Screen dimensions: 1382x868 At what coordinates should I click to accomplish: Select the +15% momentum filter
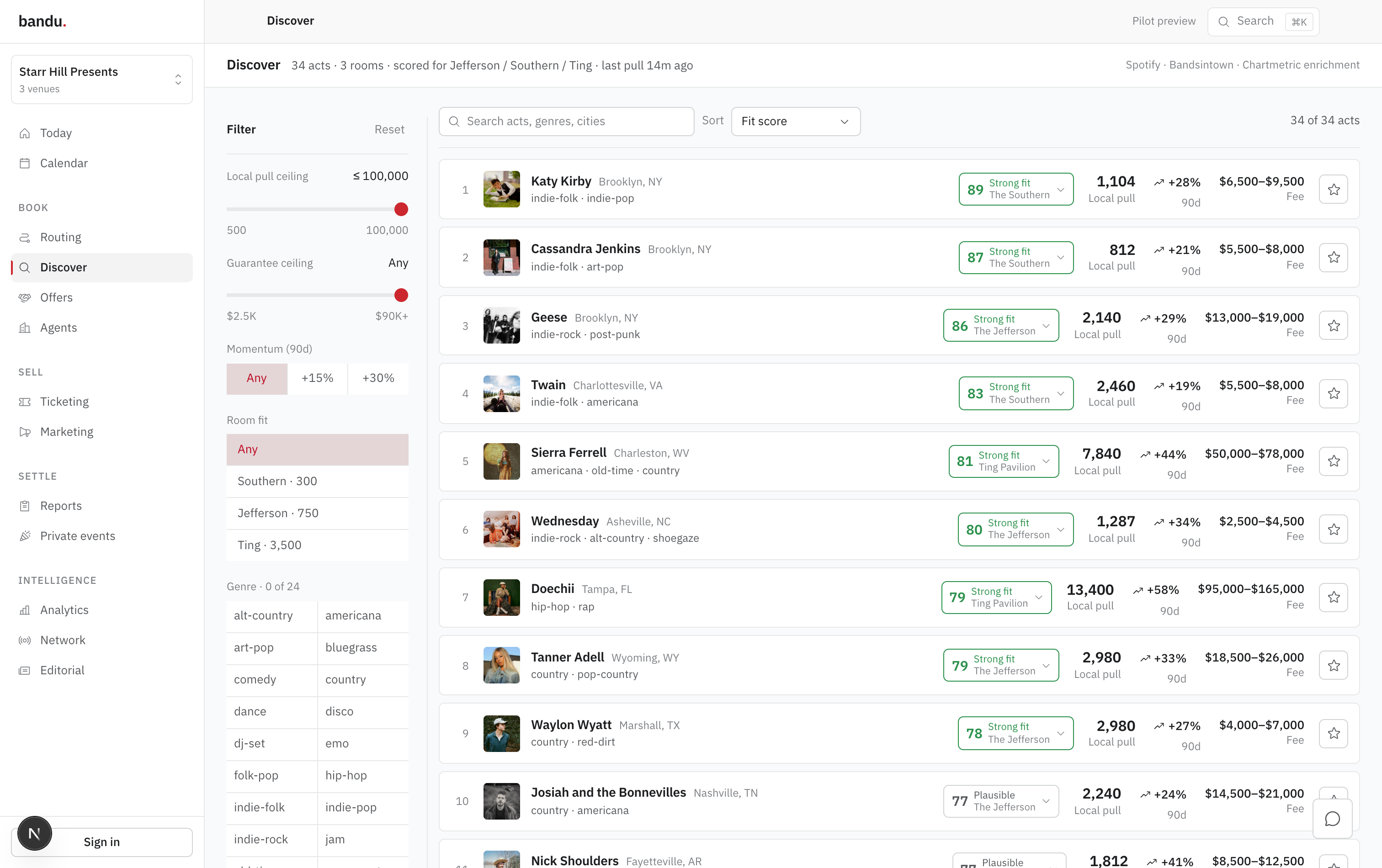[x=317, y=378]
